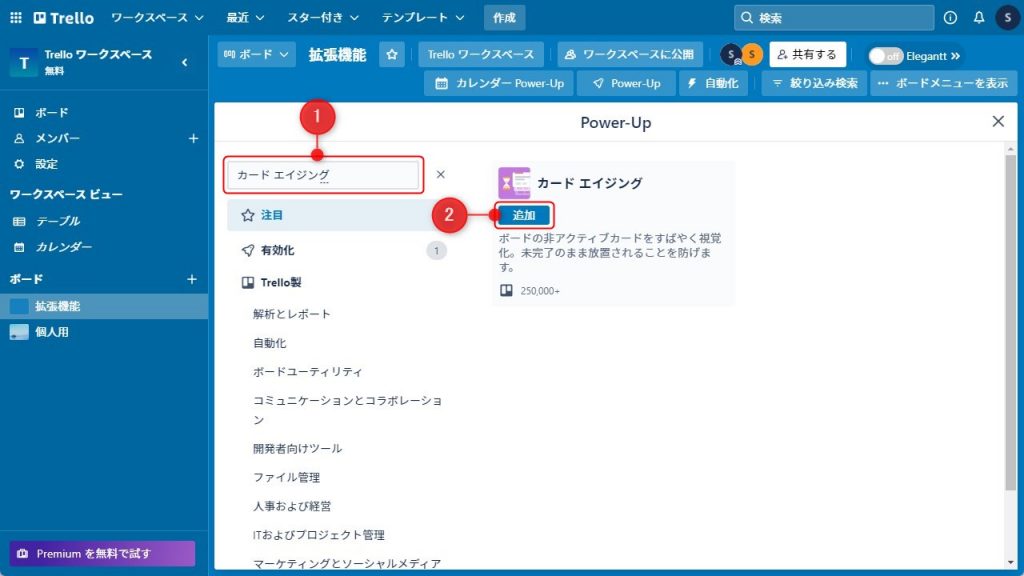Viewport: 1024px width, 576px height.
Task: Click the Power-Up dialog vertical scrollbar
Action: (1010, 323)
